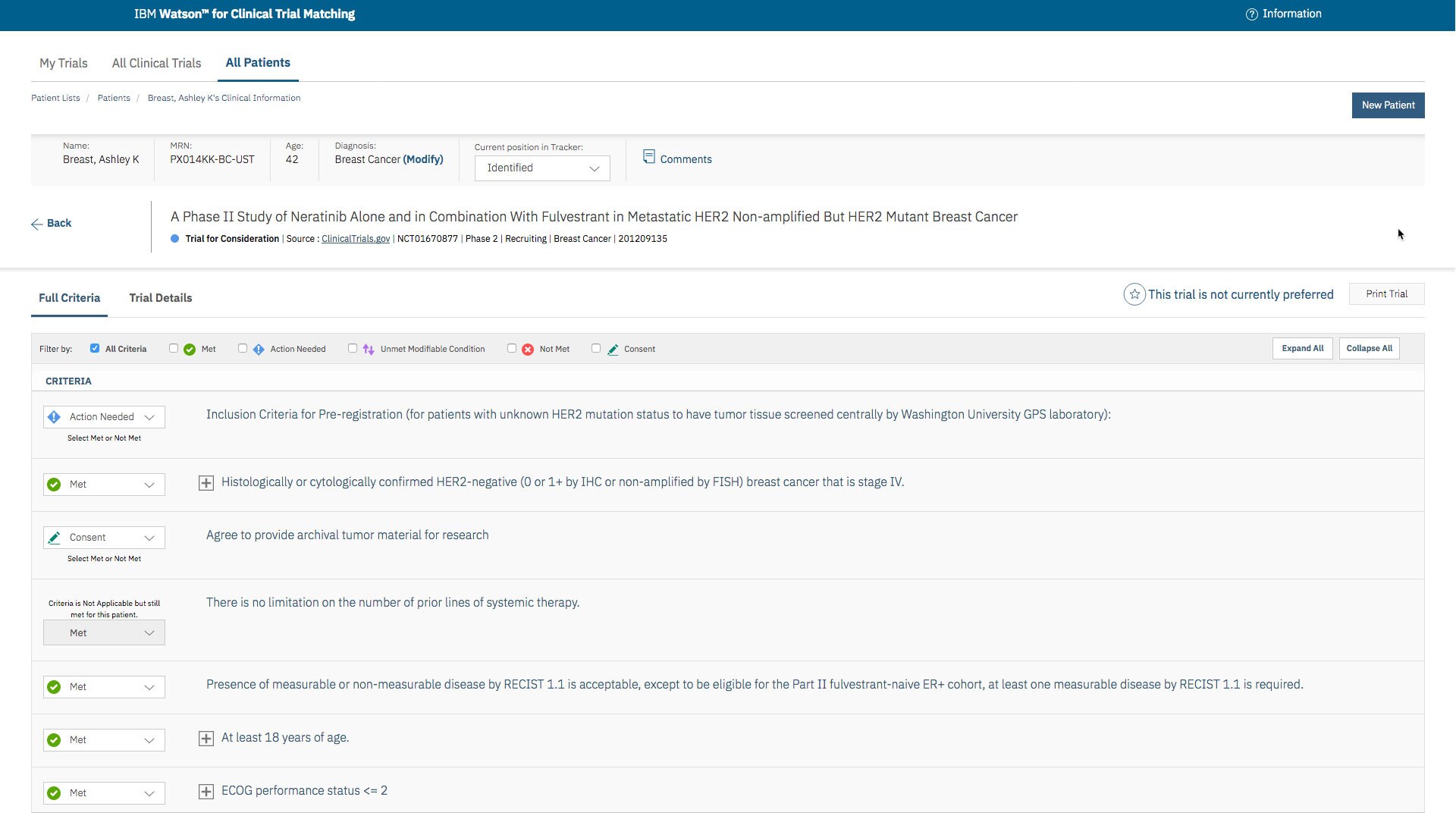Click the Action Needed diamond icon in first criterion
This screenshot has height=819, width=1456.
54,417
